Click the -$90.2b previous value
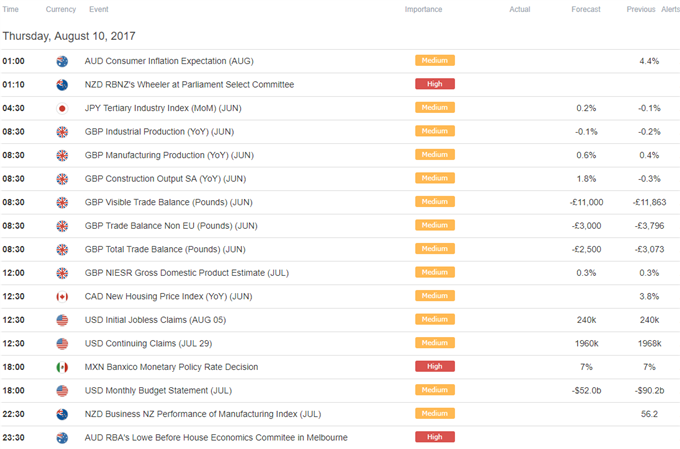 [649, 391]
